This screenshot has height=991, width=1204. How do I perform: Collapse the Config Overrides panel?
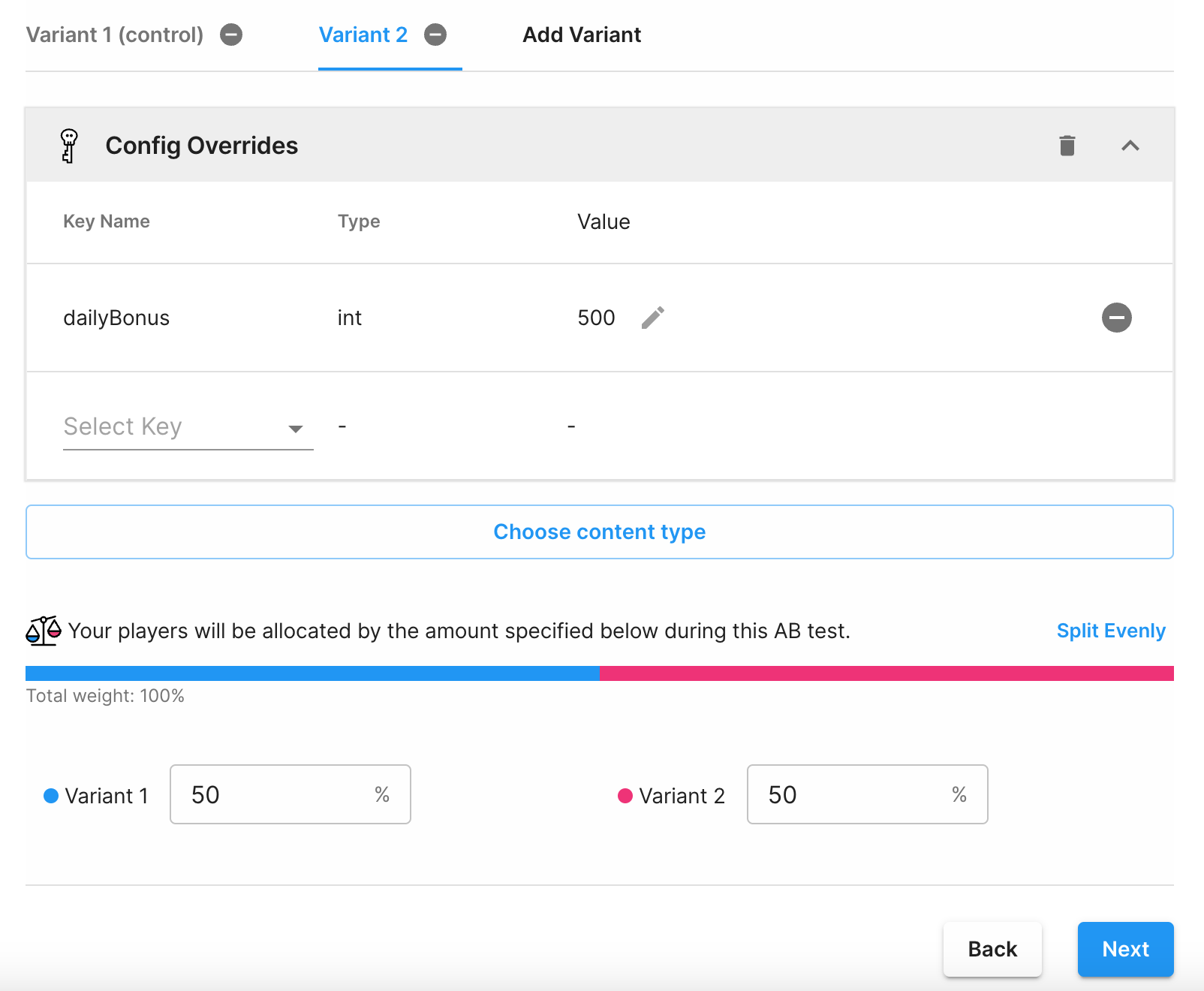[1130, 146]
